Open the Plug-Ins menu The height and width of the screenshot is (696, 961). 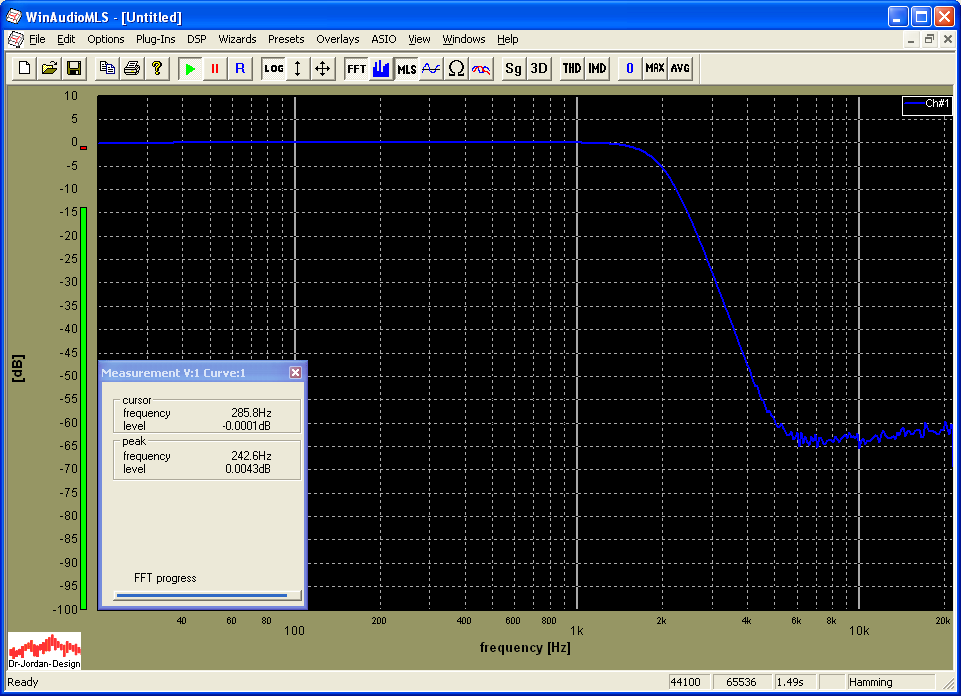coord(155,39)
